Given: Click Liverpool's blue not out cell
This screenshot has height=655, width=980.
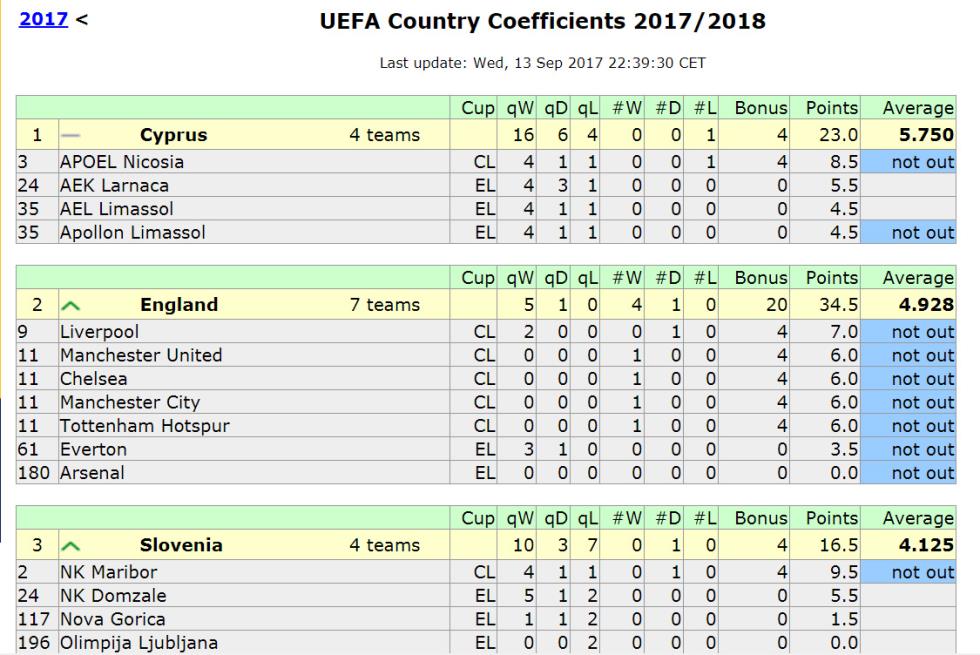Looking at the screenshot, I should coord(908,332).
